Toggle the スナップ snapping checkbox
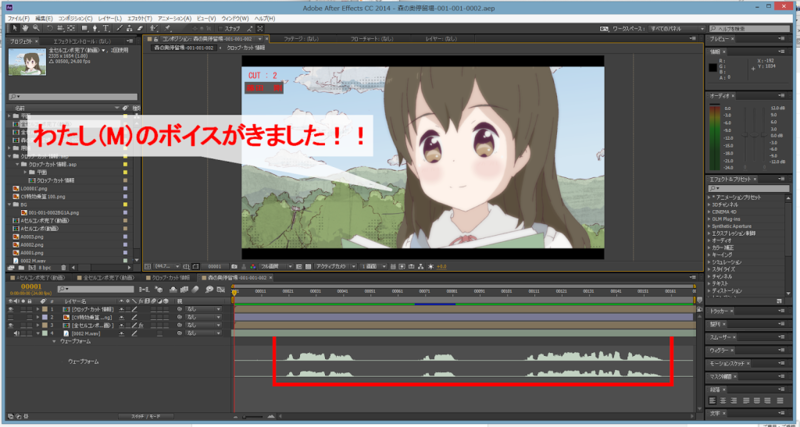 coord(220,28)
